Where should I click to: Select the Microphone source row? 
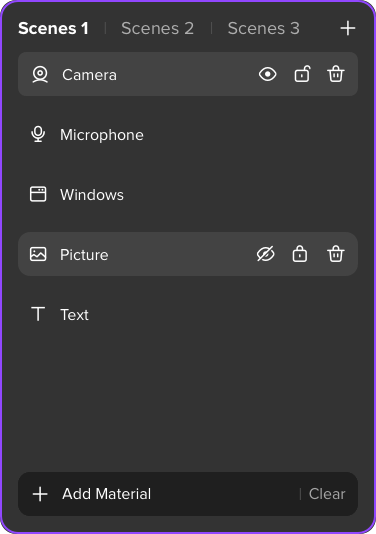pos(188,135)
